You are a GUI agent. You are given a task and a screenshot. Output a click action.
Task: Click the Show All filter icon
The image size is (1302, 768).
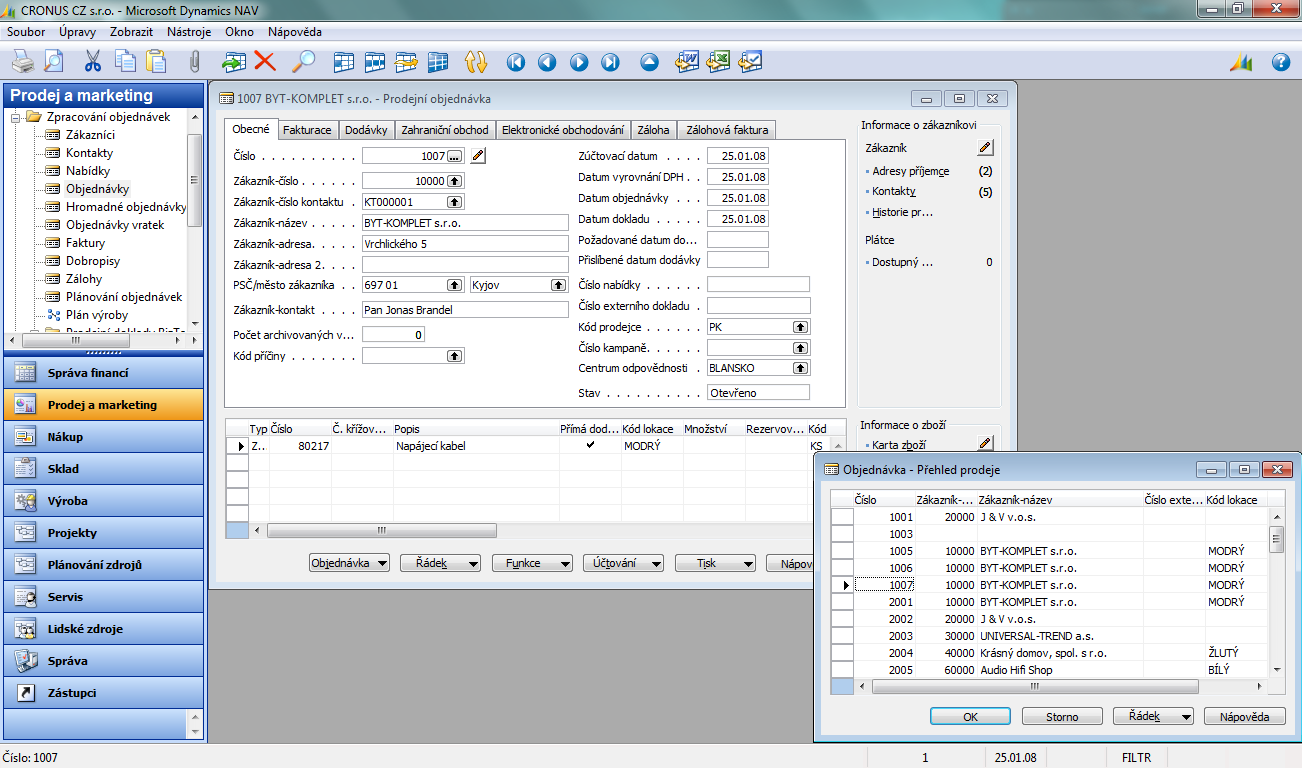(x=437, y=62)
